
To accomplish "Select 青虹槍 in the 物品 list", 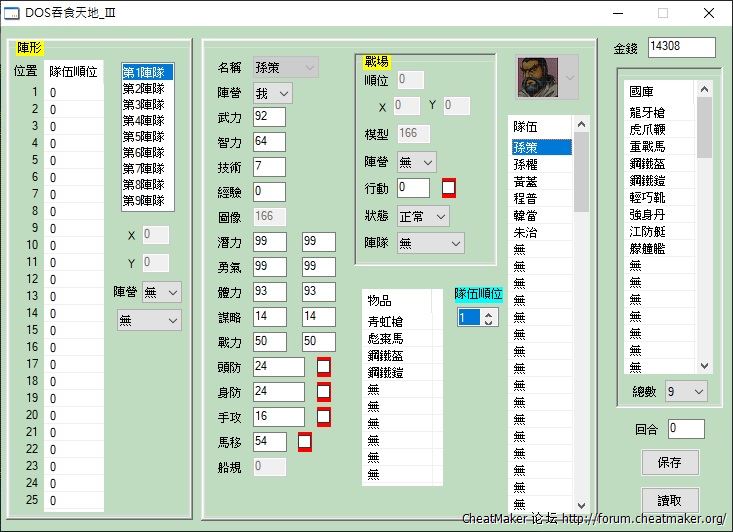I will tap(387, 321).
